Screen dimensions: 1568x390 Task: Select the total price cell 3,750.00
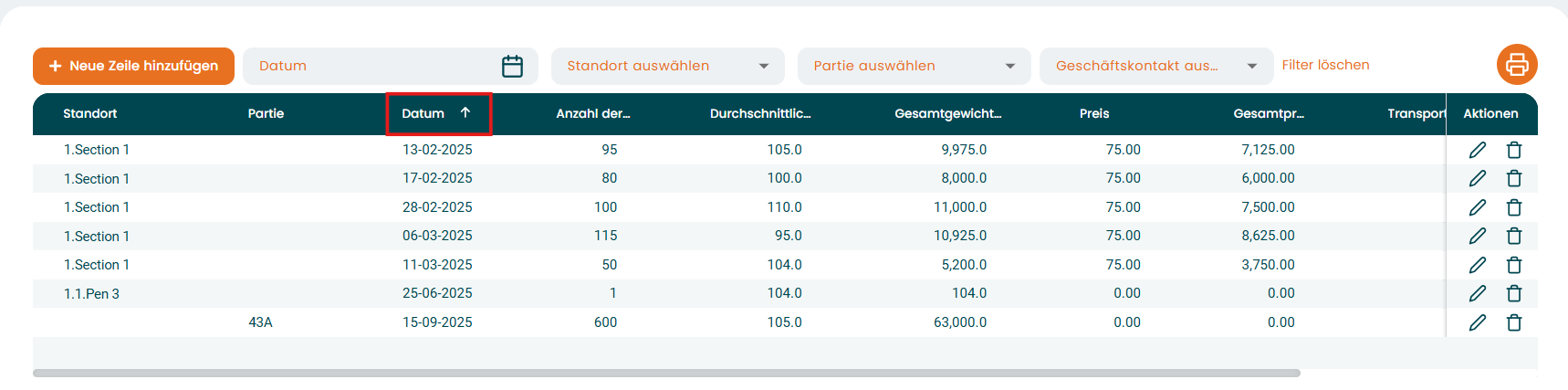coord(1268,265)
